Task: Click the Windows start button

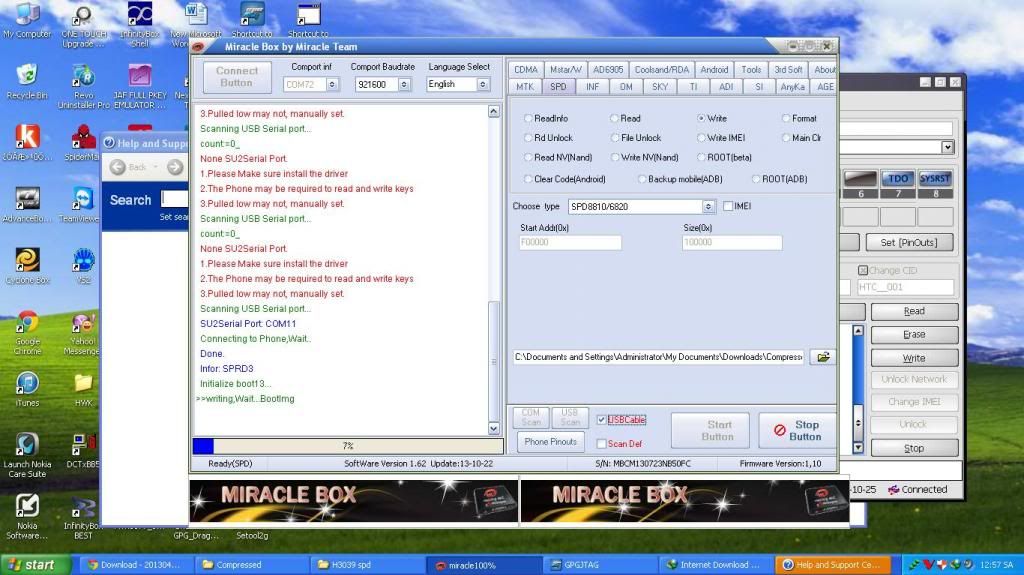Action: [x=36, y=565]
